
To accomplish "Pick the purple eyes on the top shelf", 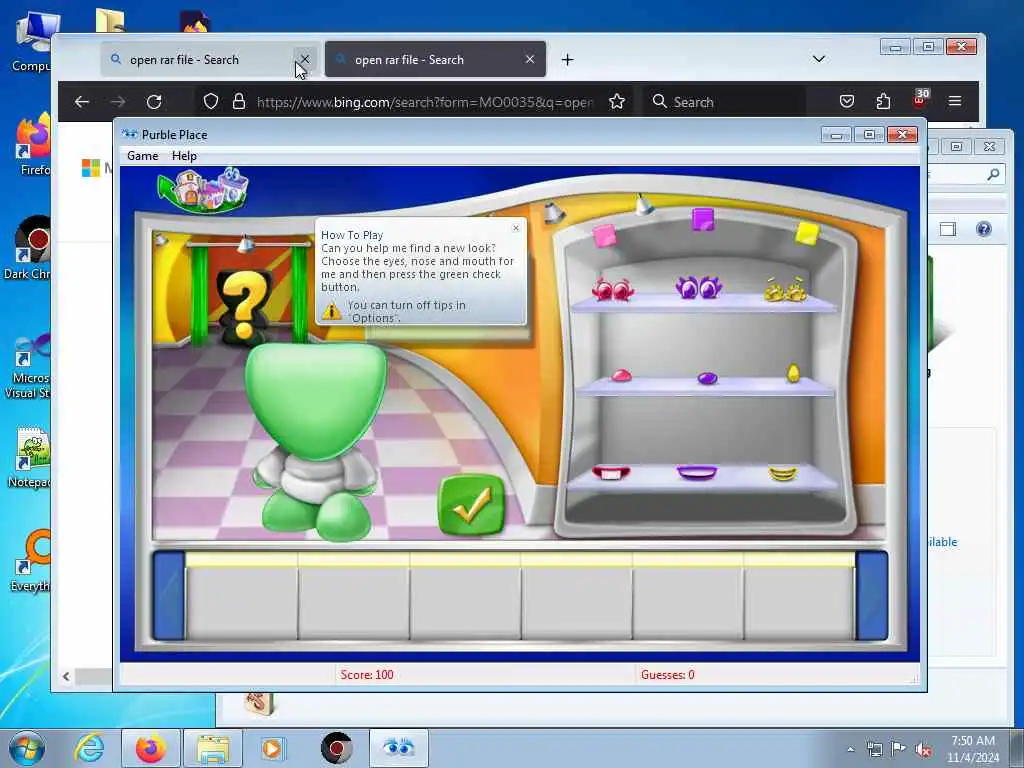I will tap(698, 287).
